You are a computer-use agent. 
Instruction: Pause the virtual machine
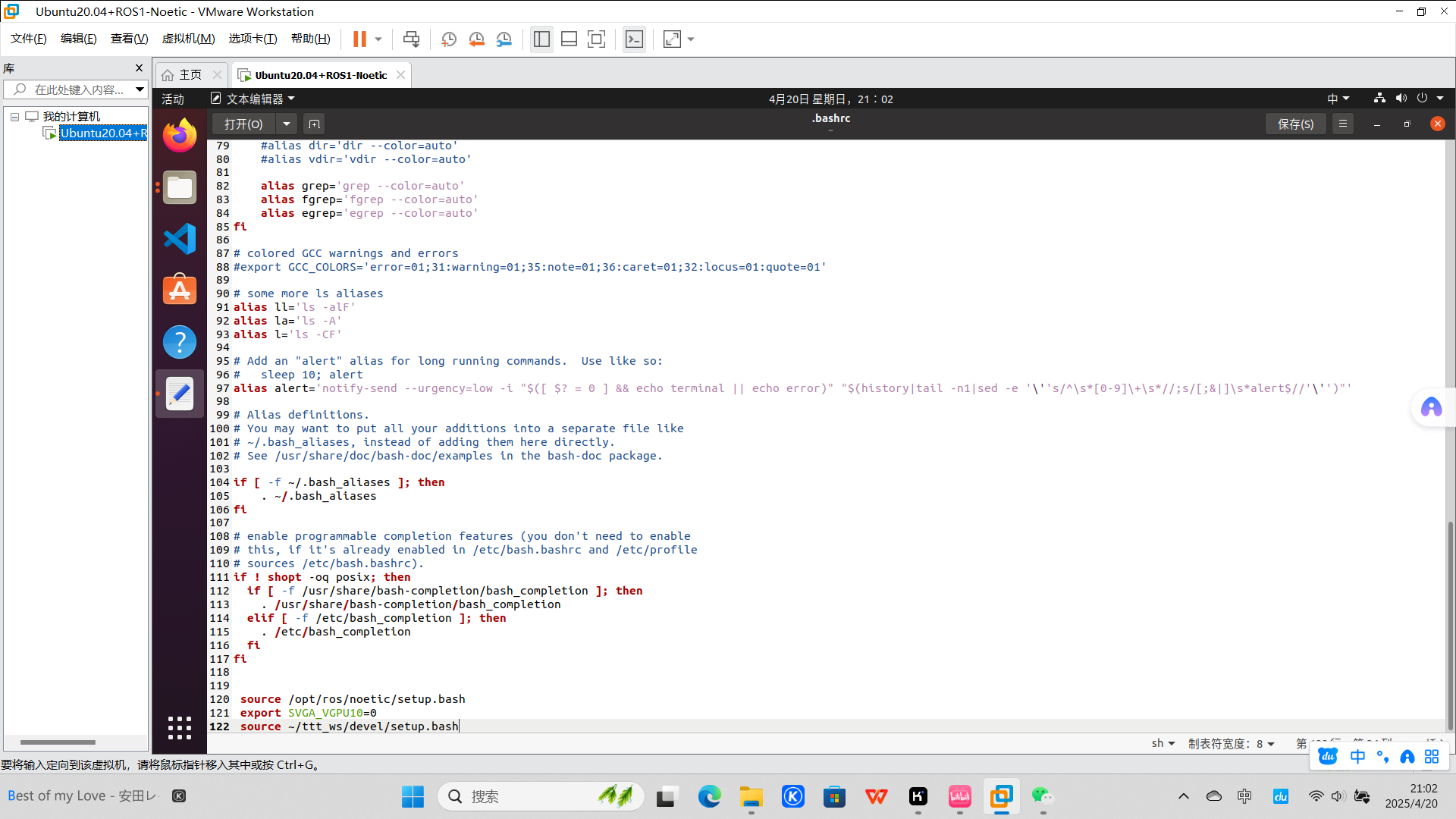pyautogui.click(x=359, y=39)
